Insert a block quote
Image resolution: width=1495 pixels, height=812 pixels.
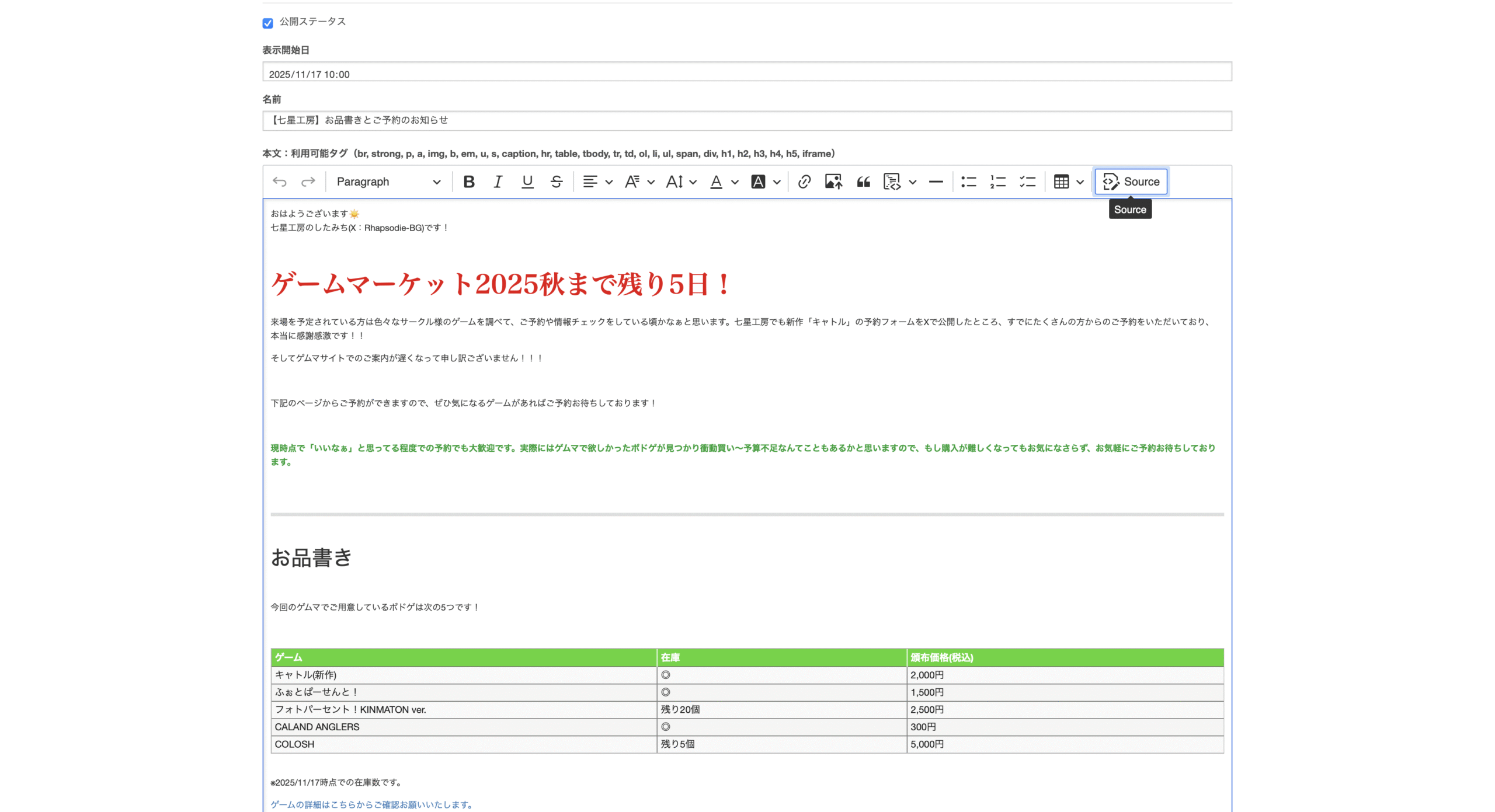863,182
